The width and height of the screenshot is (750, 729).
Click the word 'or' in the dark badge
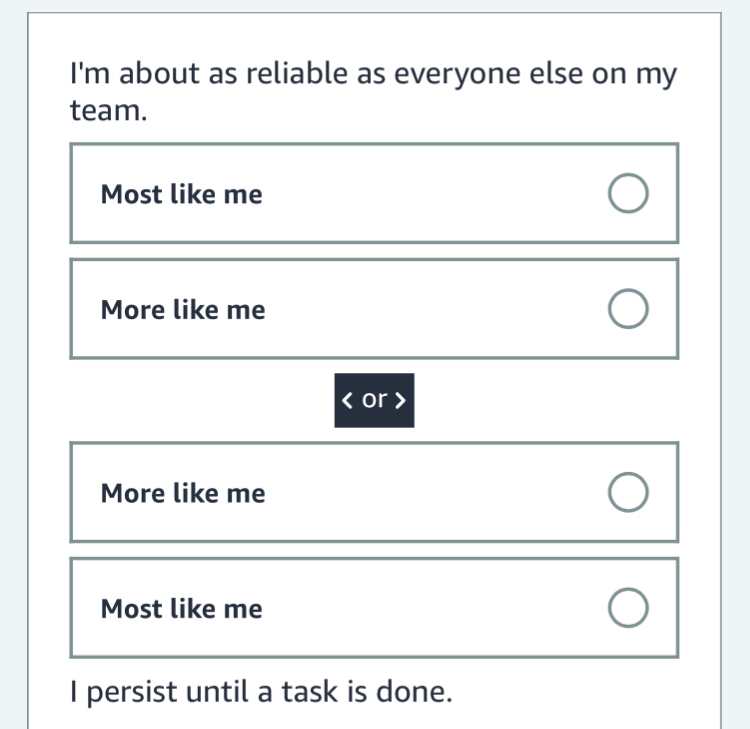pyautogui.click(x=374, y=400)
